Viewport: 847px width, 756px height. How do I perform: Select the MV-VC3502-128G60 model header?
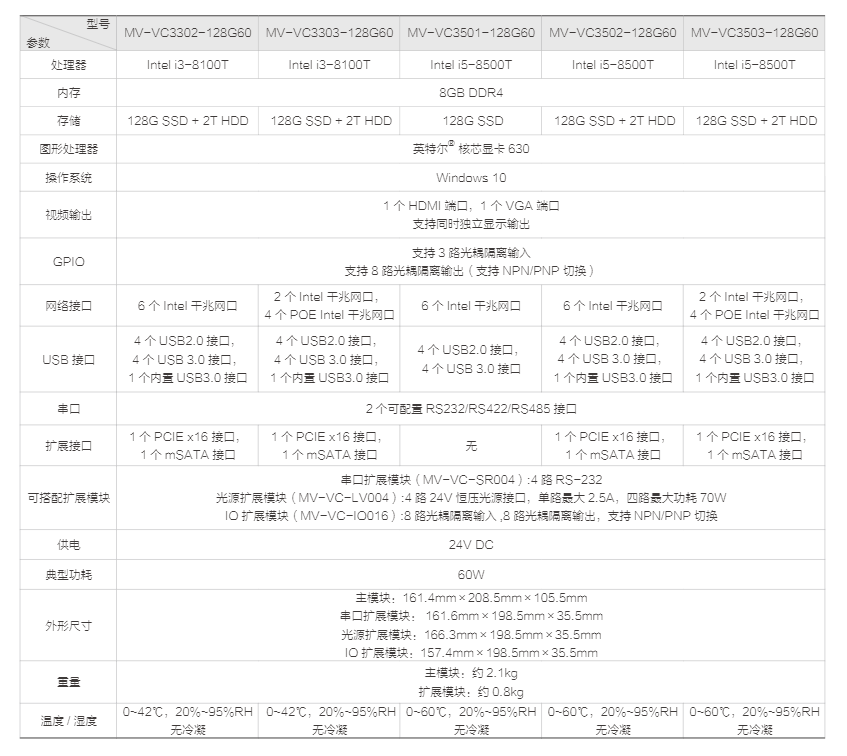(x=613, y=33)
